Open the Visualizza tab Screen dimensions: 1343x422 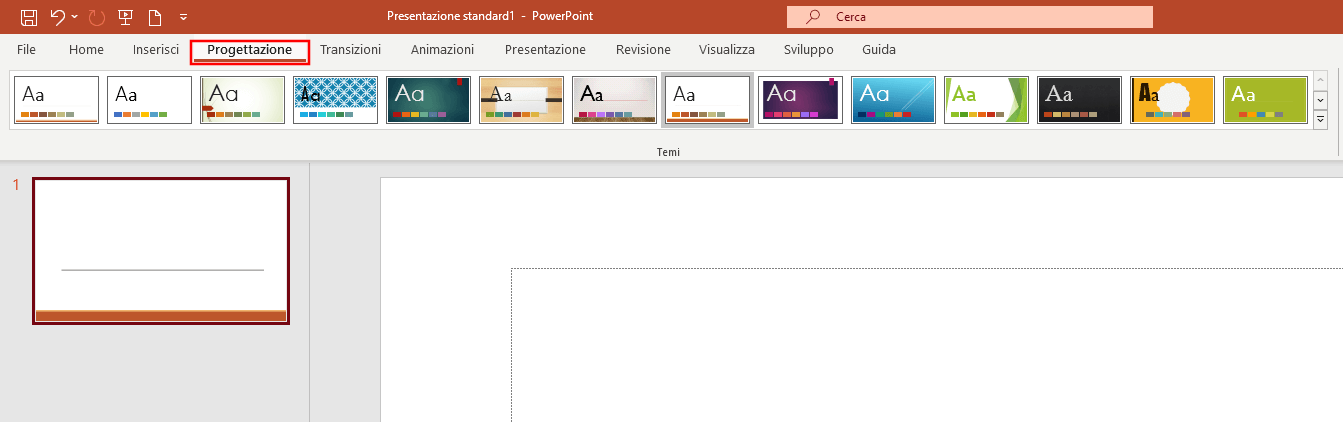(727, 50)
